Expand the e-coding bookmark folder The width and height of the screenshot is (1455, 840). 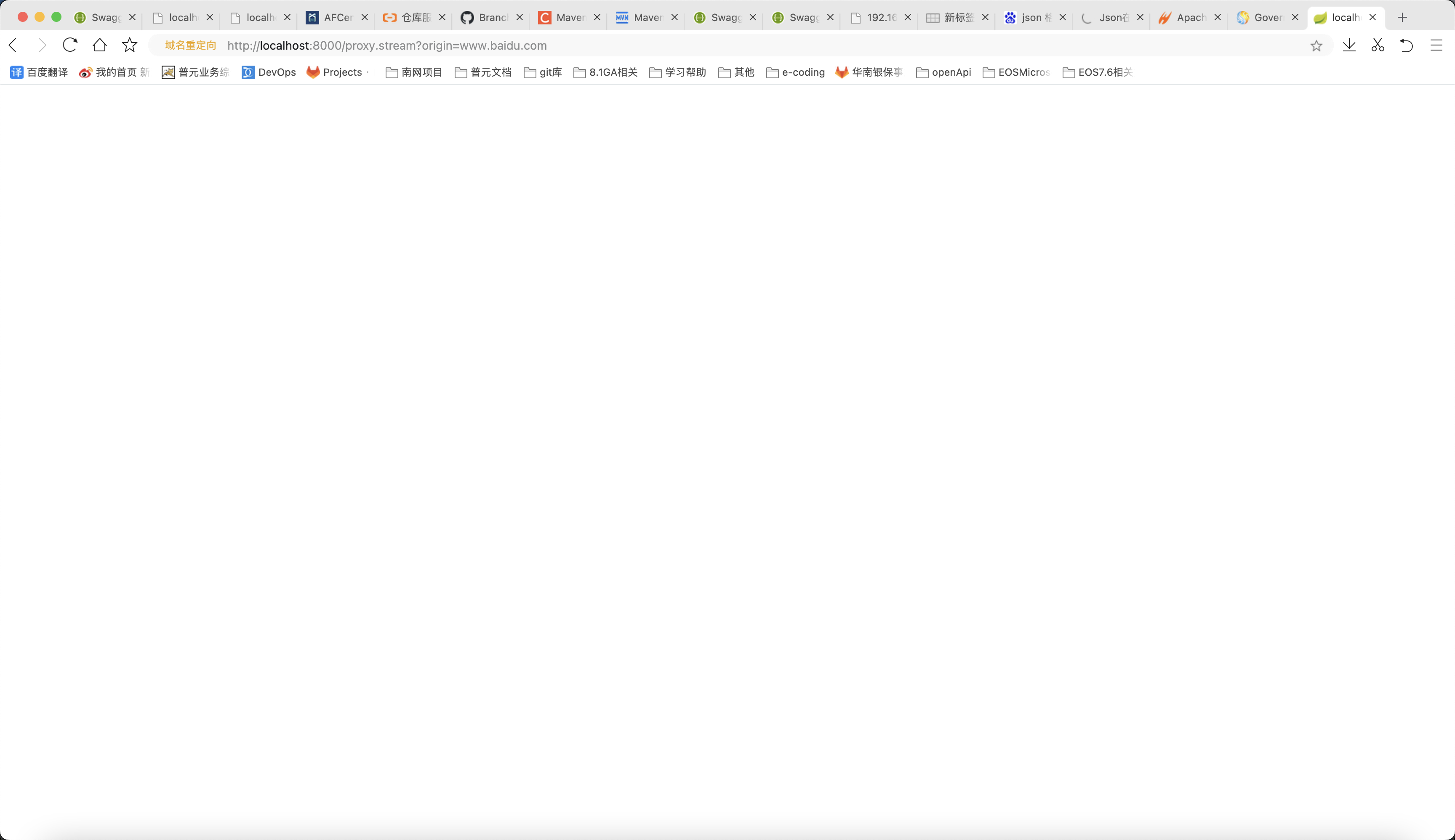[x=795, y=72]
